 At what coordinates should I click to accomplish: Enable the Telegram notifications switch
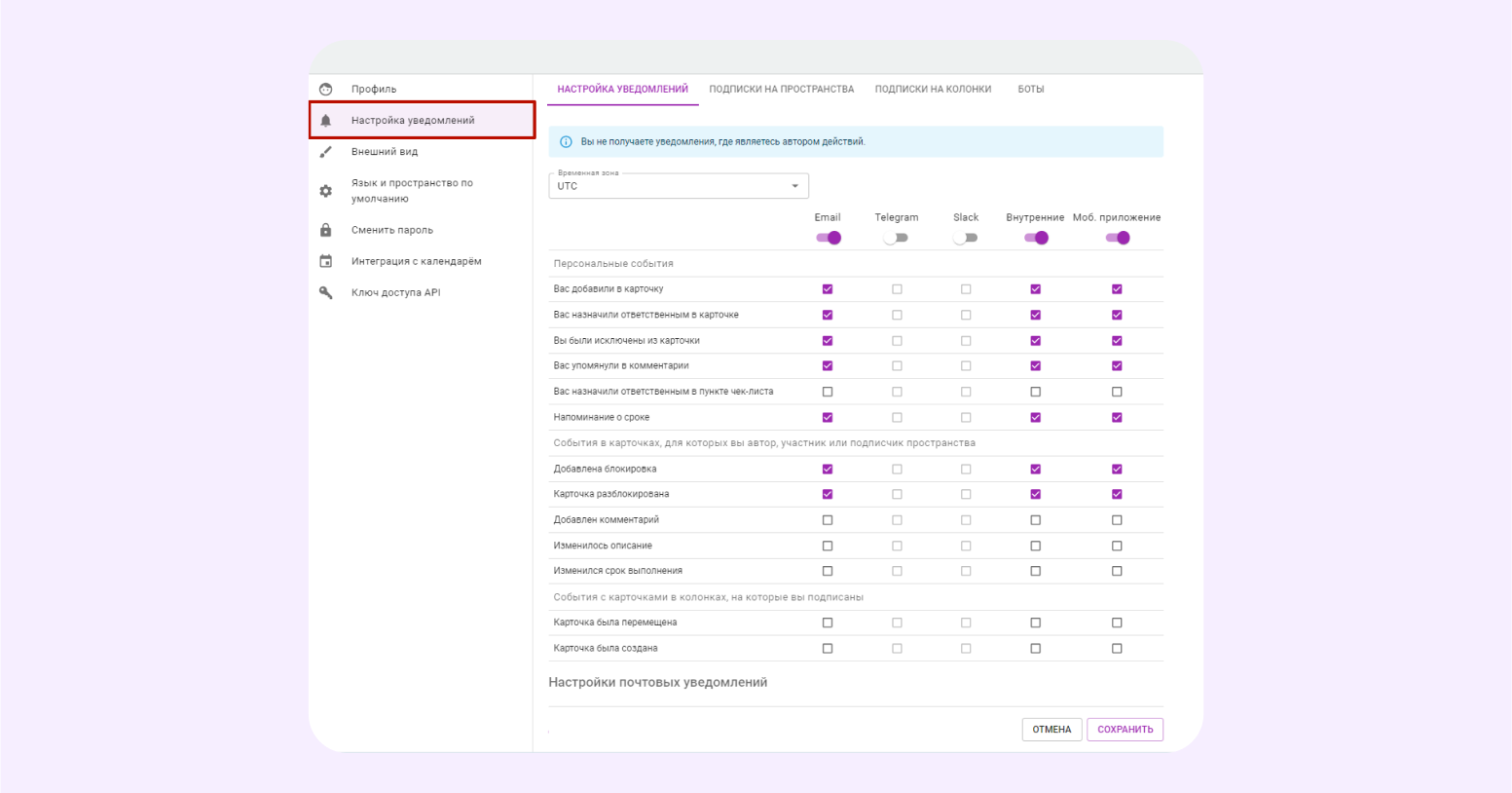[896, 238]
